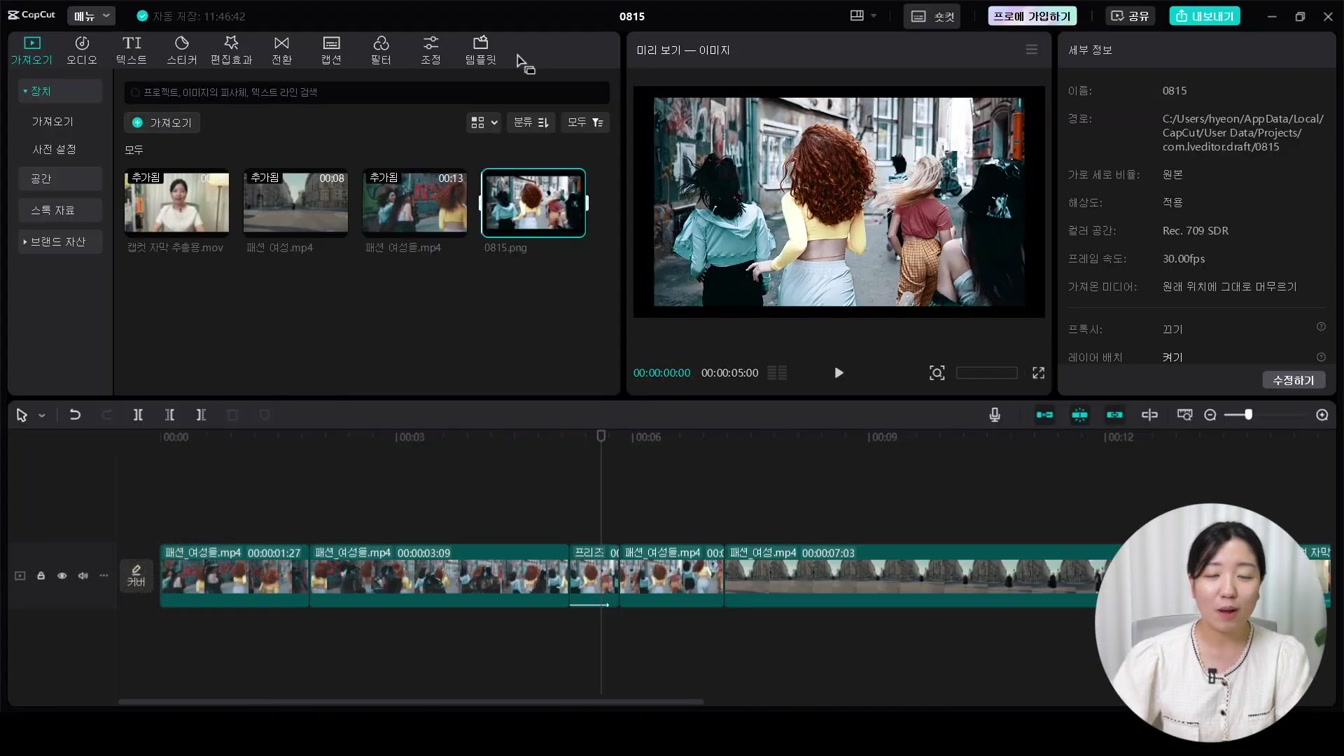Hide the main track with eye icon

[62, 576]
